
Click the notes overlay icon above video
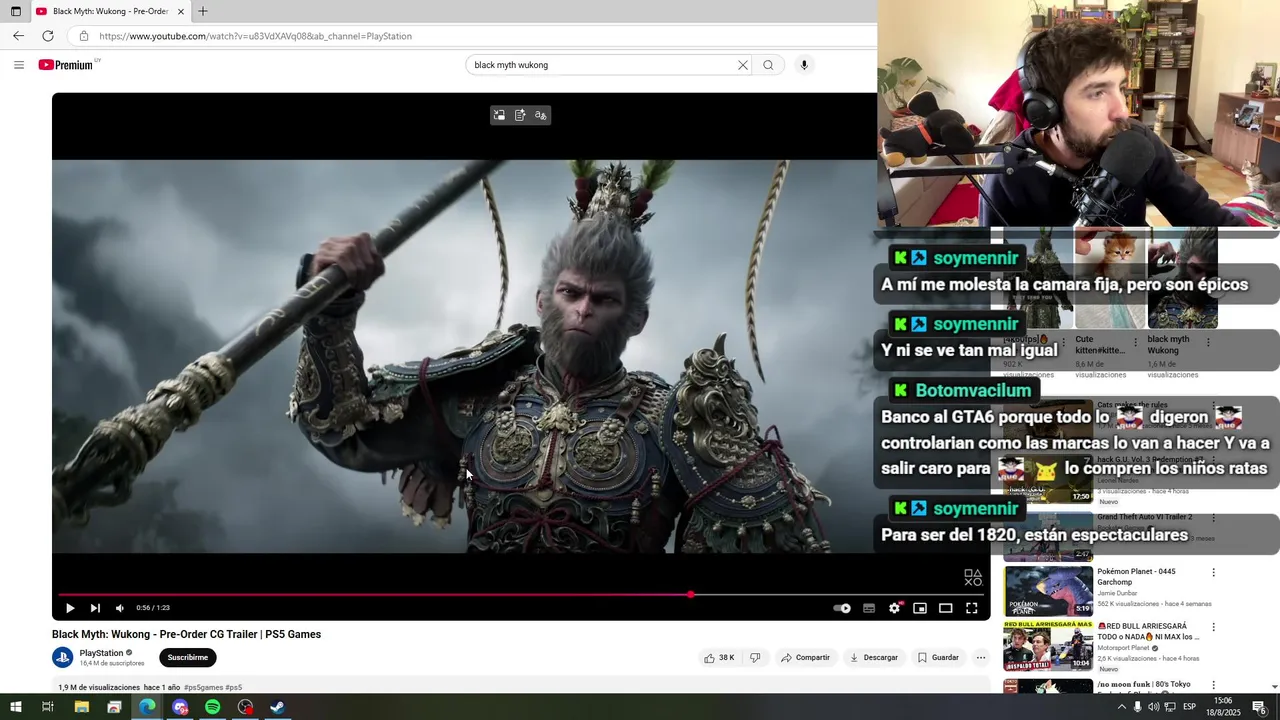[x=520, y=115]
